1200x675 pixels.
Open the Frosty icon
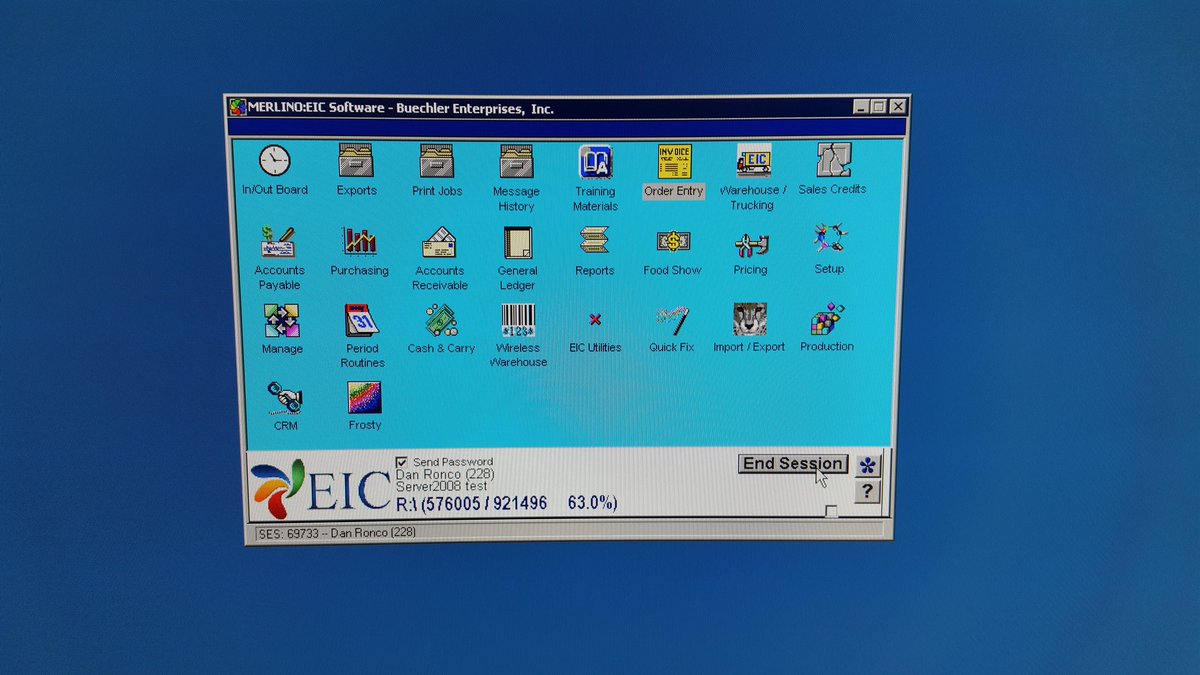[364, 397]
